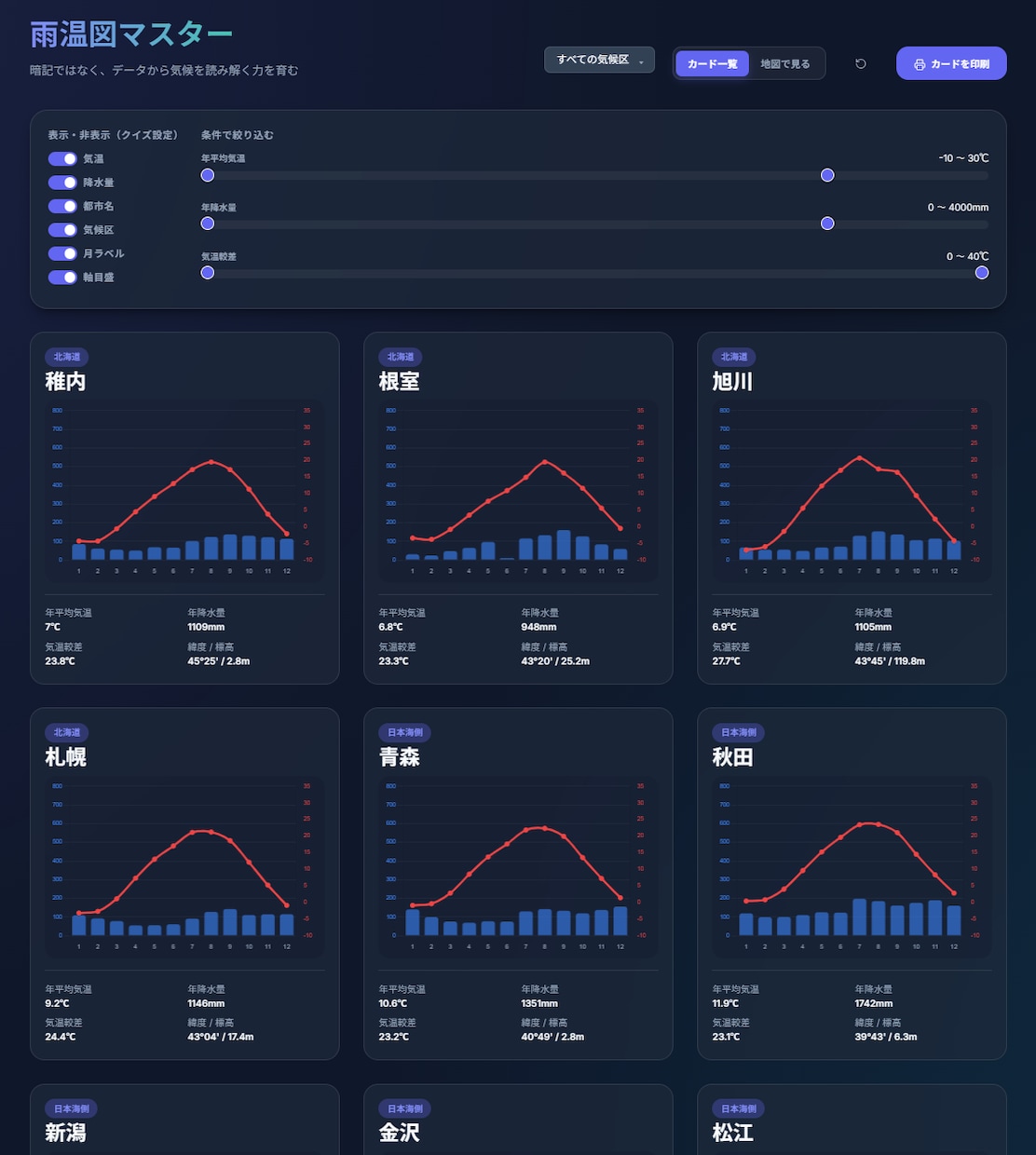Image resolution: width=1036 pixels, height=1155 pixels.
Task: Click the カードを印刷 button
Action: [x=951, y=63]
